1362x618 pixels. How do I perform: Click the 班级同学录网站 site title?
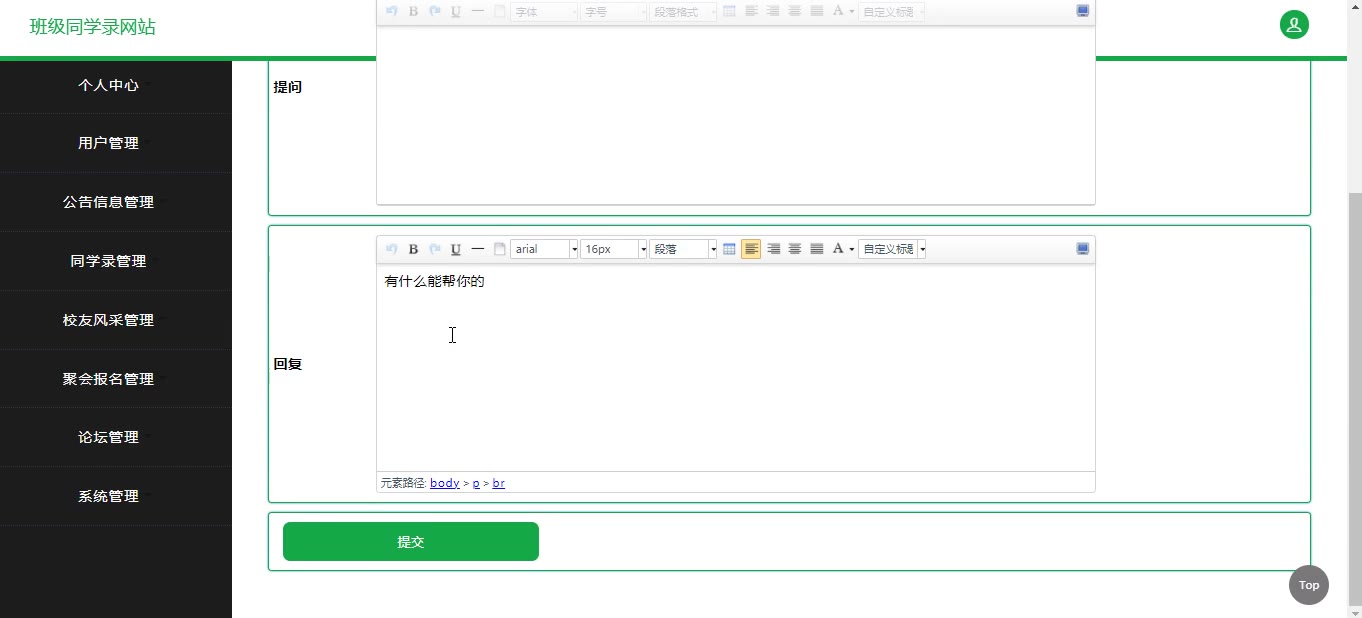(93, 27)
